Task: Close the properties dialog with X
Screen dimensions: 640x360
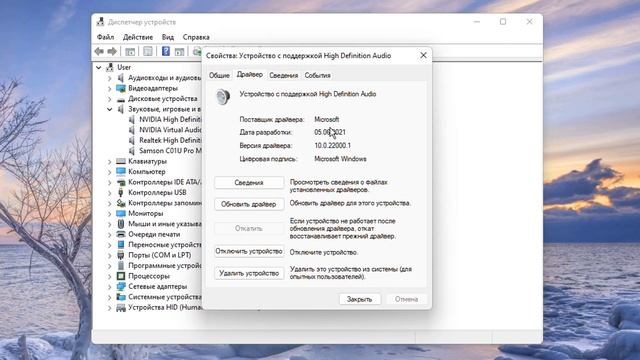Action: 423,55
